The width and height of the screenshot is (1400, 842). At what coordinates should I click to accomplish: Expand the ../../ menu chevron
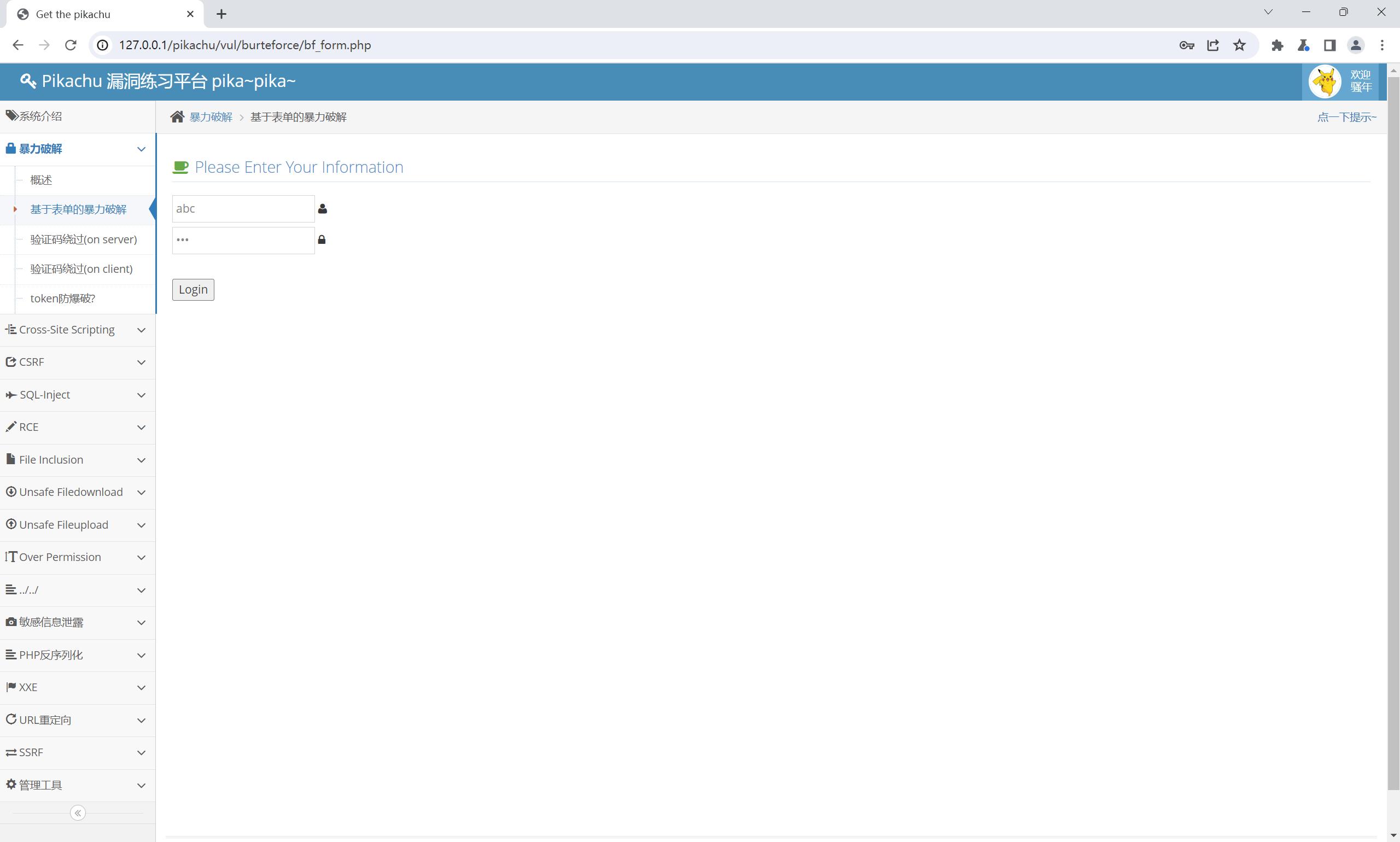pos(141,590)
